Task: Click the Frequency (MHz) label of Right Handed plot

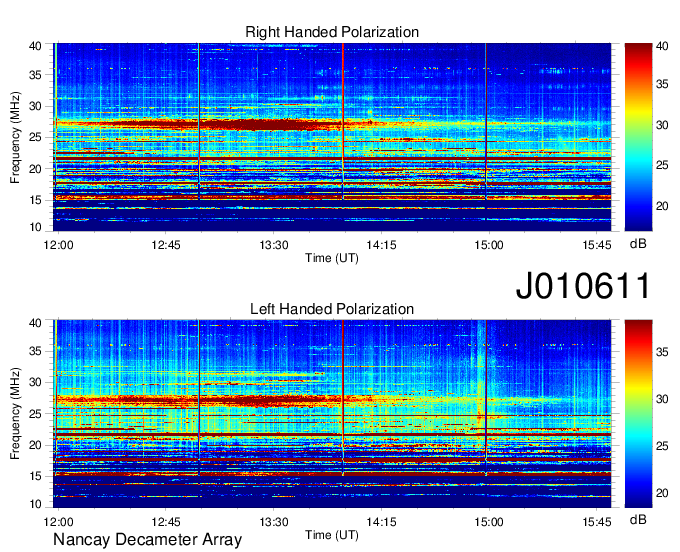Action: pos(15,137)
